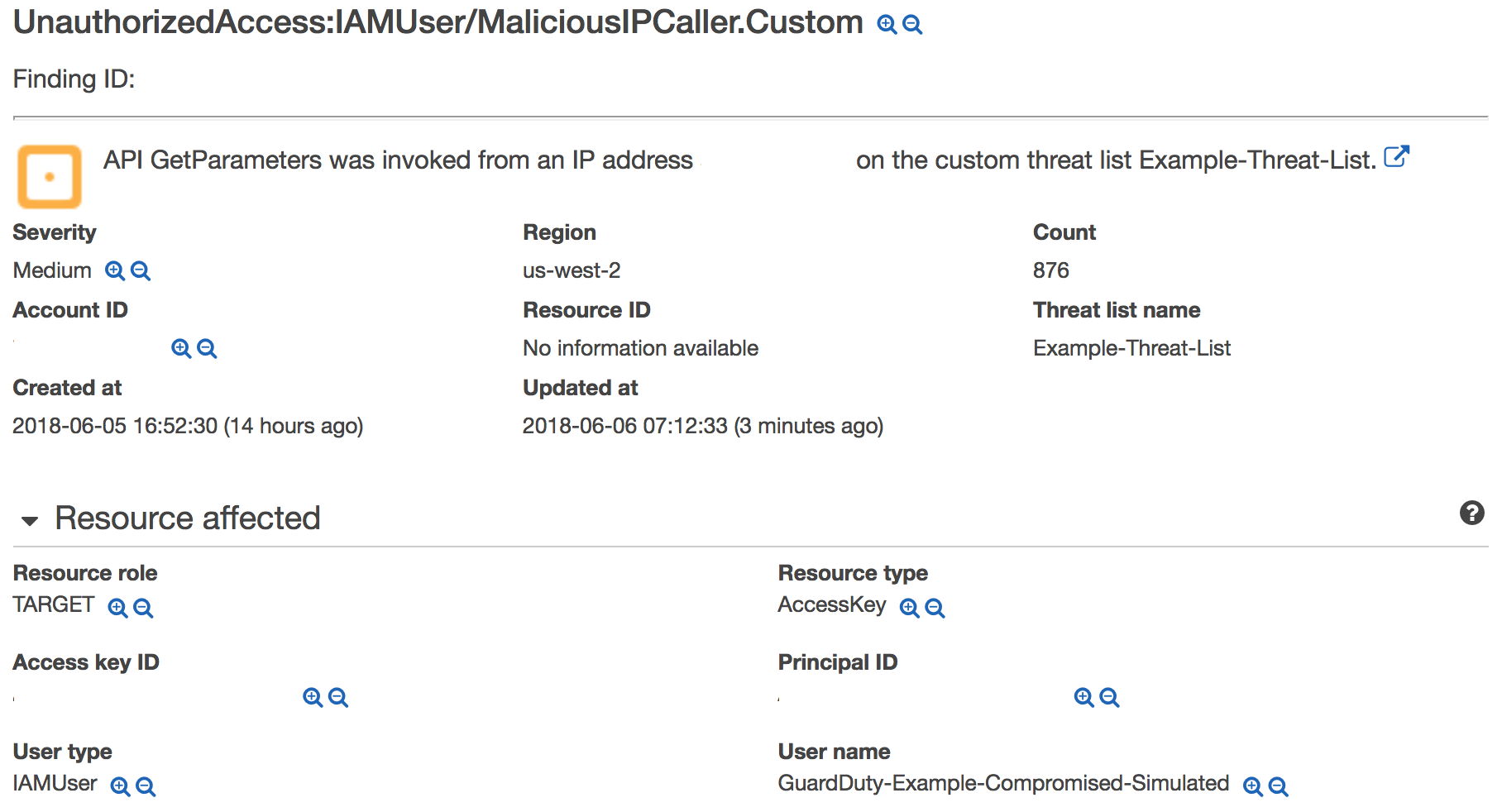Exclude Medium severity with minus magnifier
This screenshot has height=812, width=1502.
click(x=141, y=271)
